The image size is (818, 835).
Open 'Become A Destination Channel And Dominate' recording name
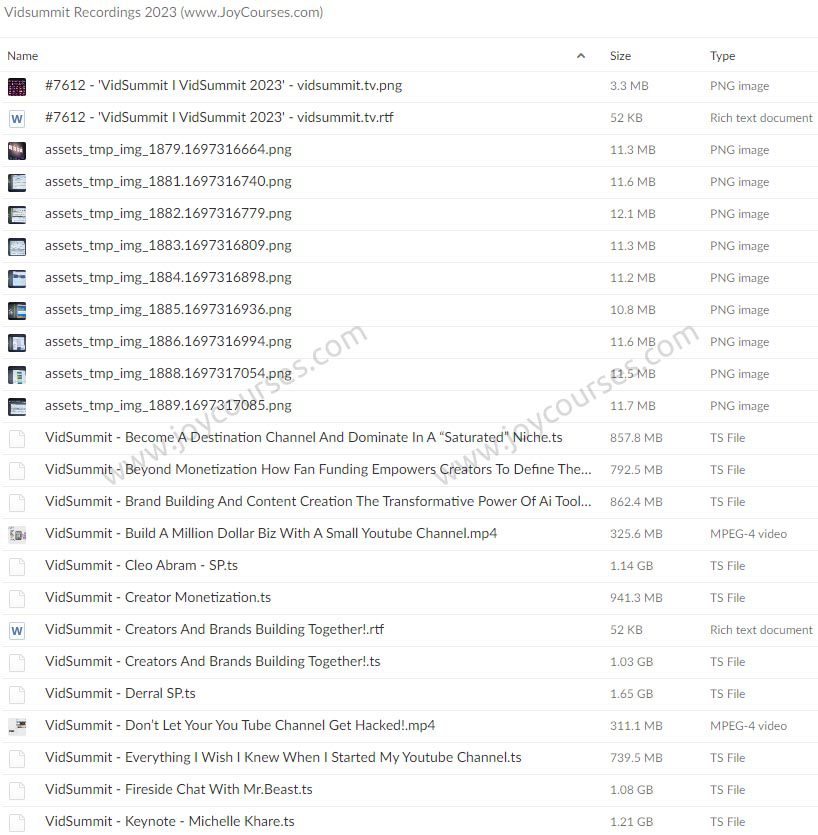304,437
